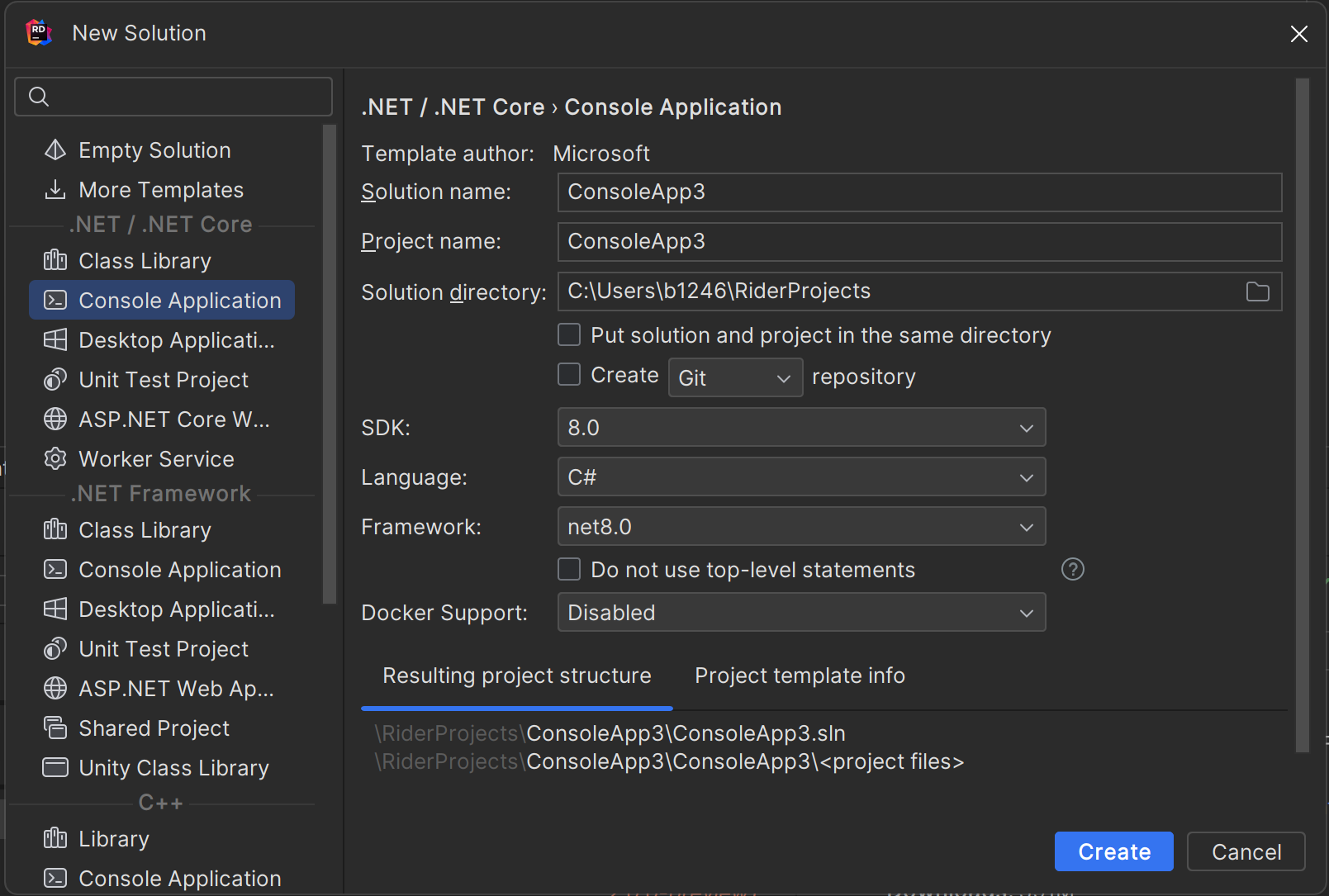
Task: Click the Solution directory path field
Action: click(920, 292)
